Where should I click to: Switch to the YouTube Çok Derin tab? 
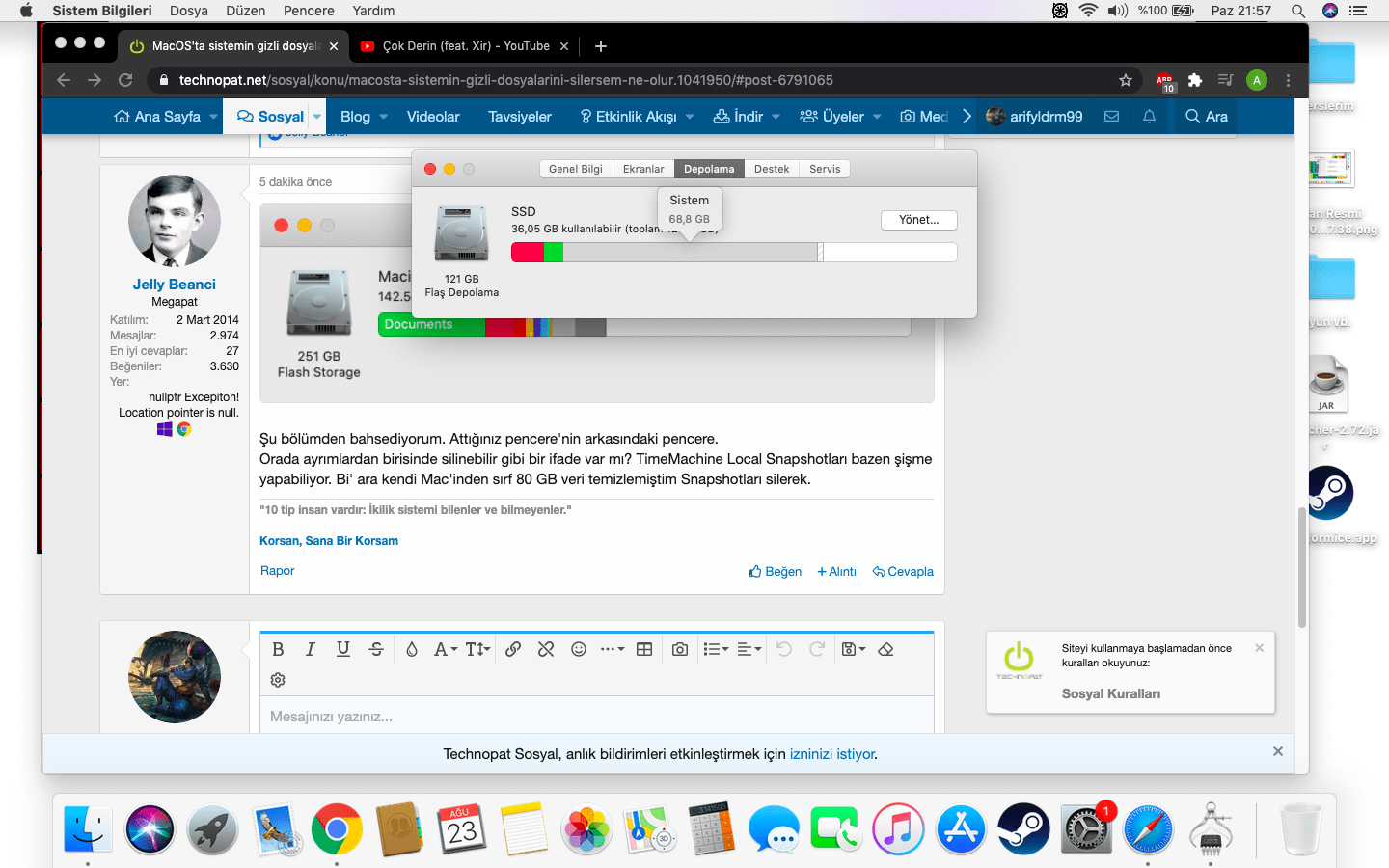464,45
